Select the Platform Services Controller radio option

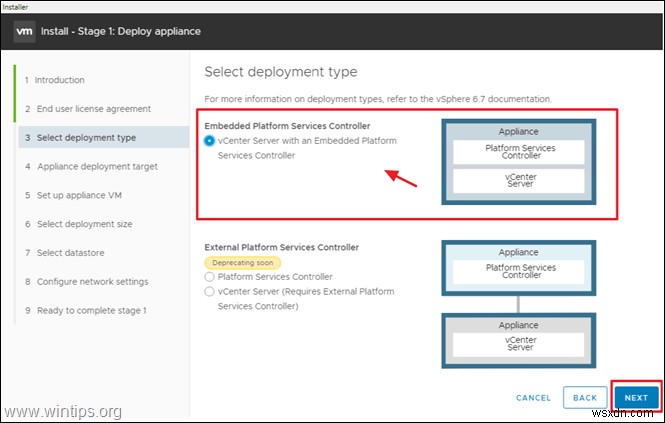tap(209, 277)
